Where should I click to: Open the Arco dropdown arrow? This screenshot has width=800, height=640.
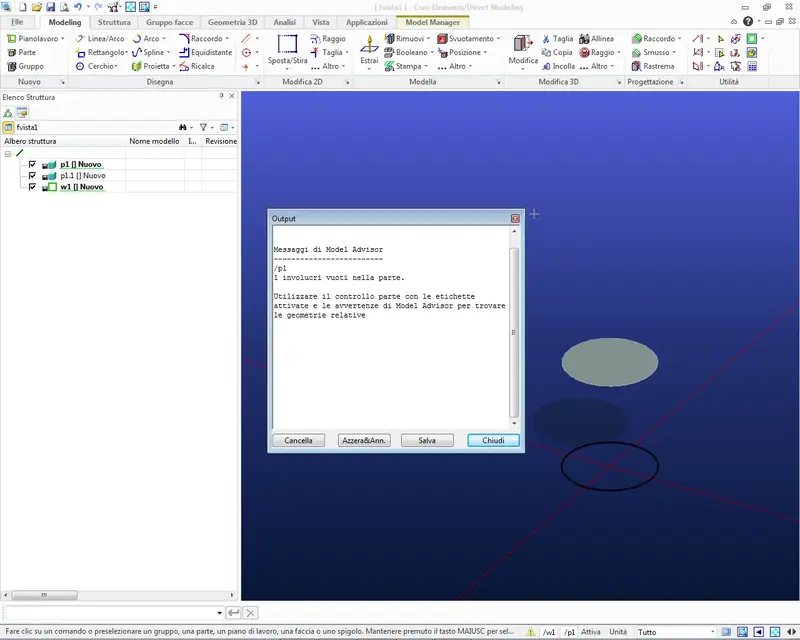[164, 38]
